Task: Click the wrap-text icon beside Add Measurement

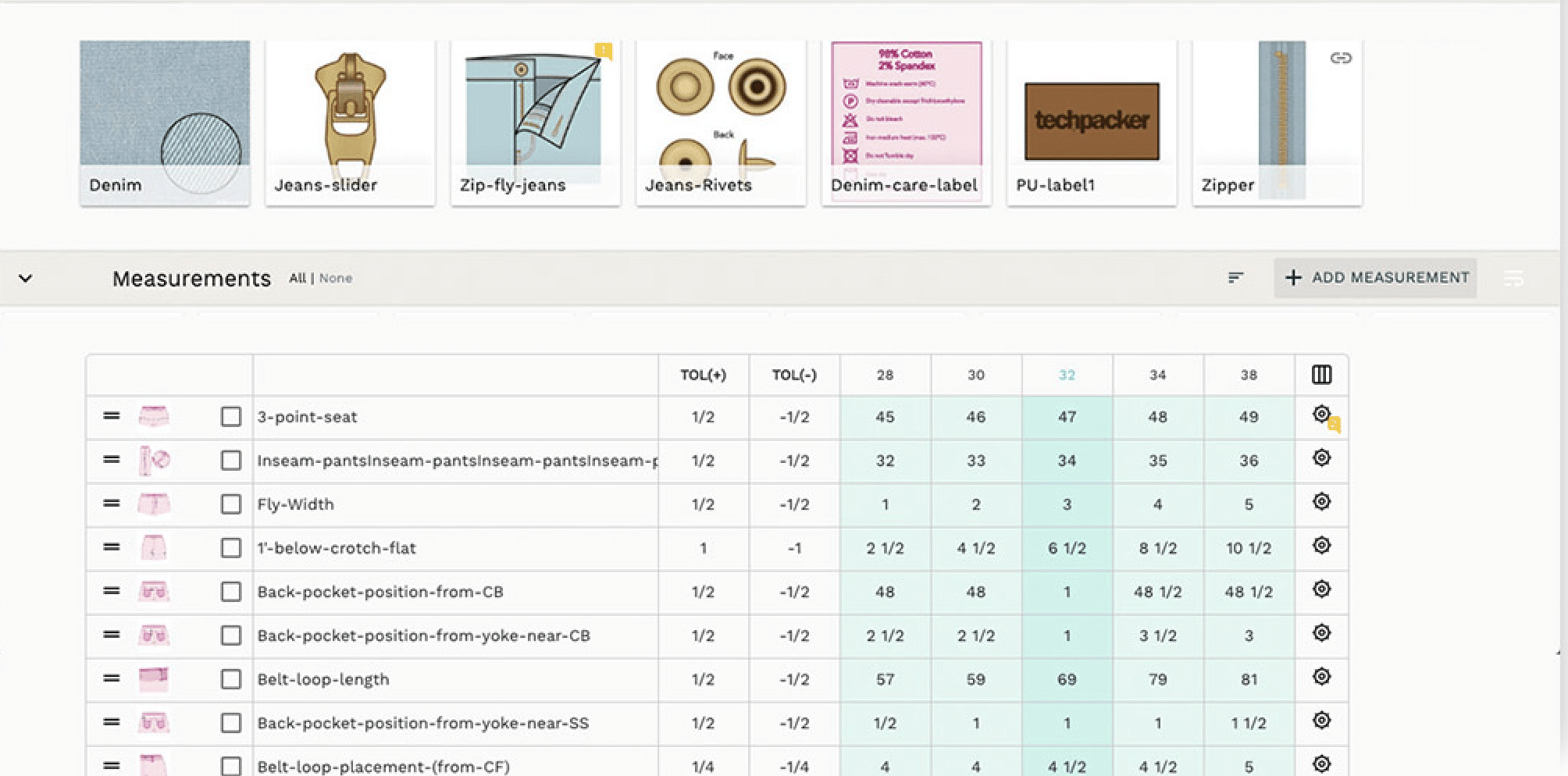Action: (x=1514, y=278)
